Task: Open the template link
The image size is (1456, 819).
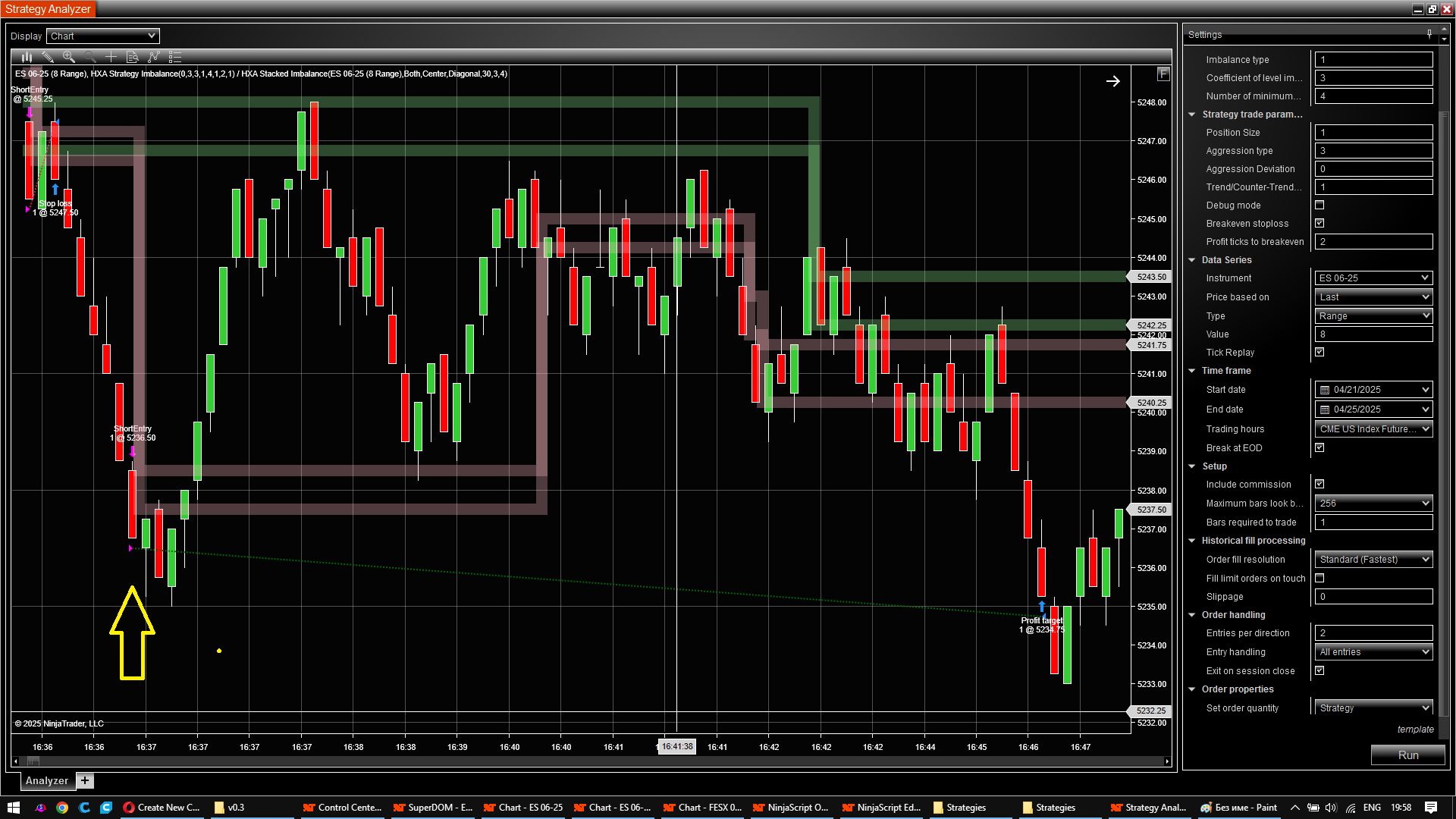Action: [1415, 730]
